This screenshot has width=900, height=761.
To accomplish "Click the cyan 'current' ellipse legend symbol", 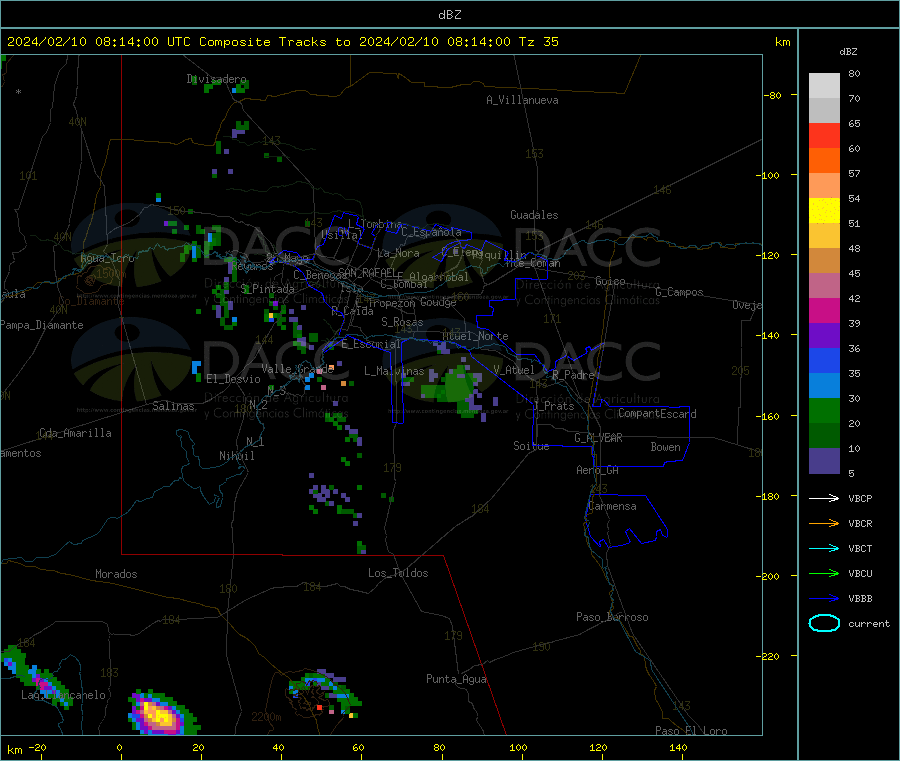I will [824, 623].
